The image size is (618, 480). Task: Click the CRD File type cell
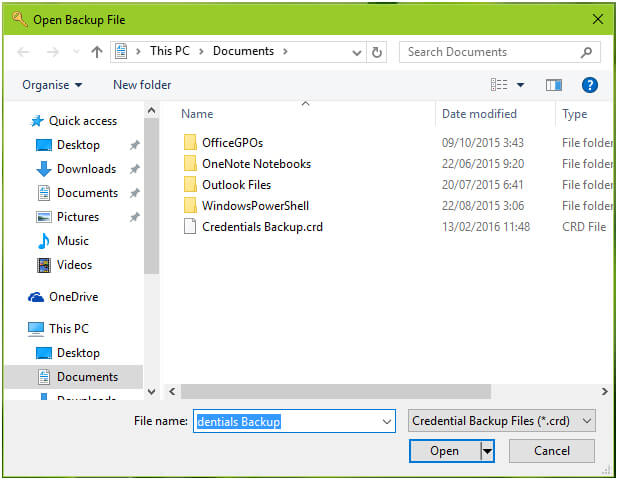coord(584,227)
